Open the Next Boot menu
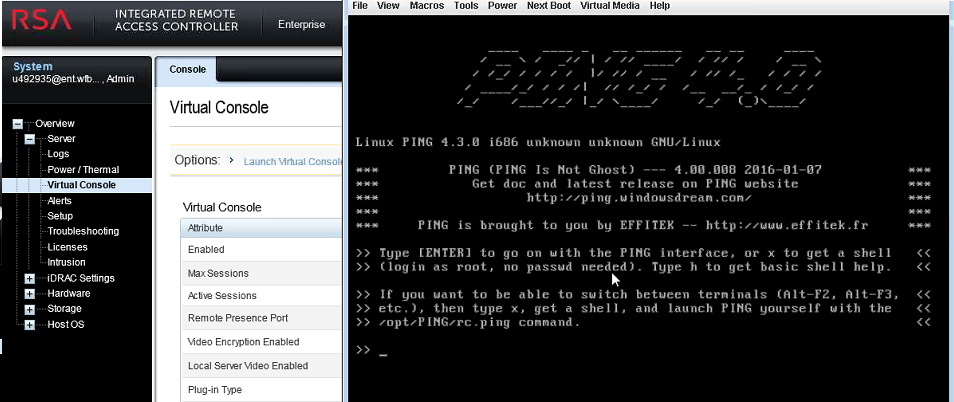The image size is (954, 402). click(x=549, y=6)
